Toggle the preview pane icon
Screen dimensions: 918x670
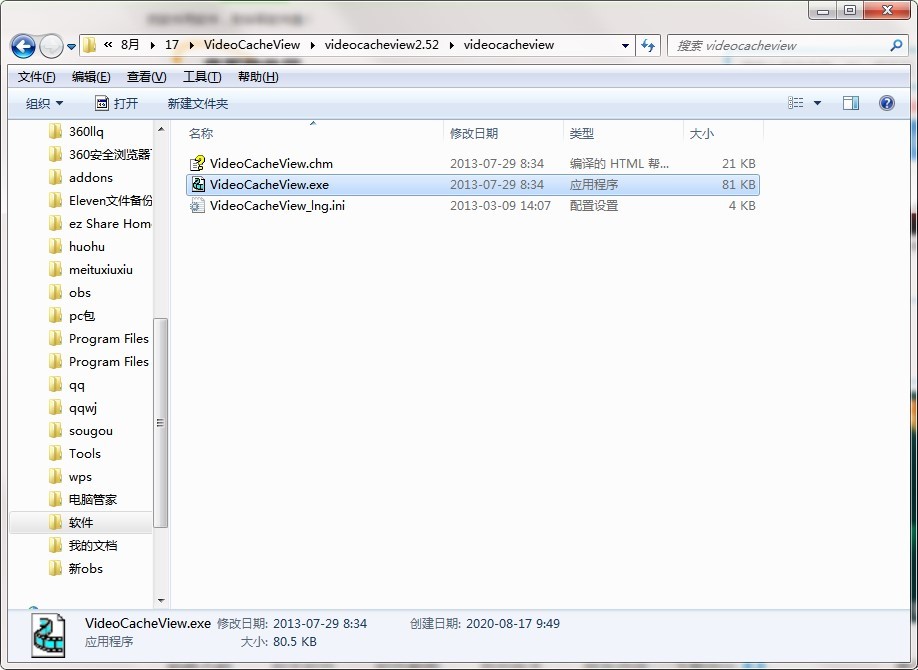pos(851,103)
